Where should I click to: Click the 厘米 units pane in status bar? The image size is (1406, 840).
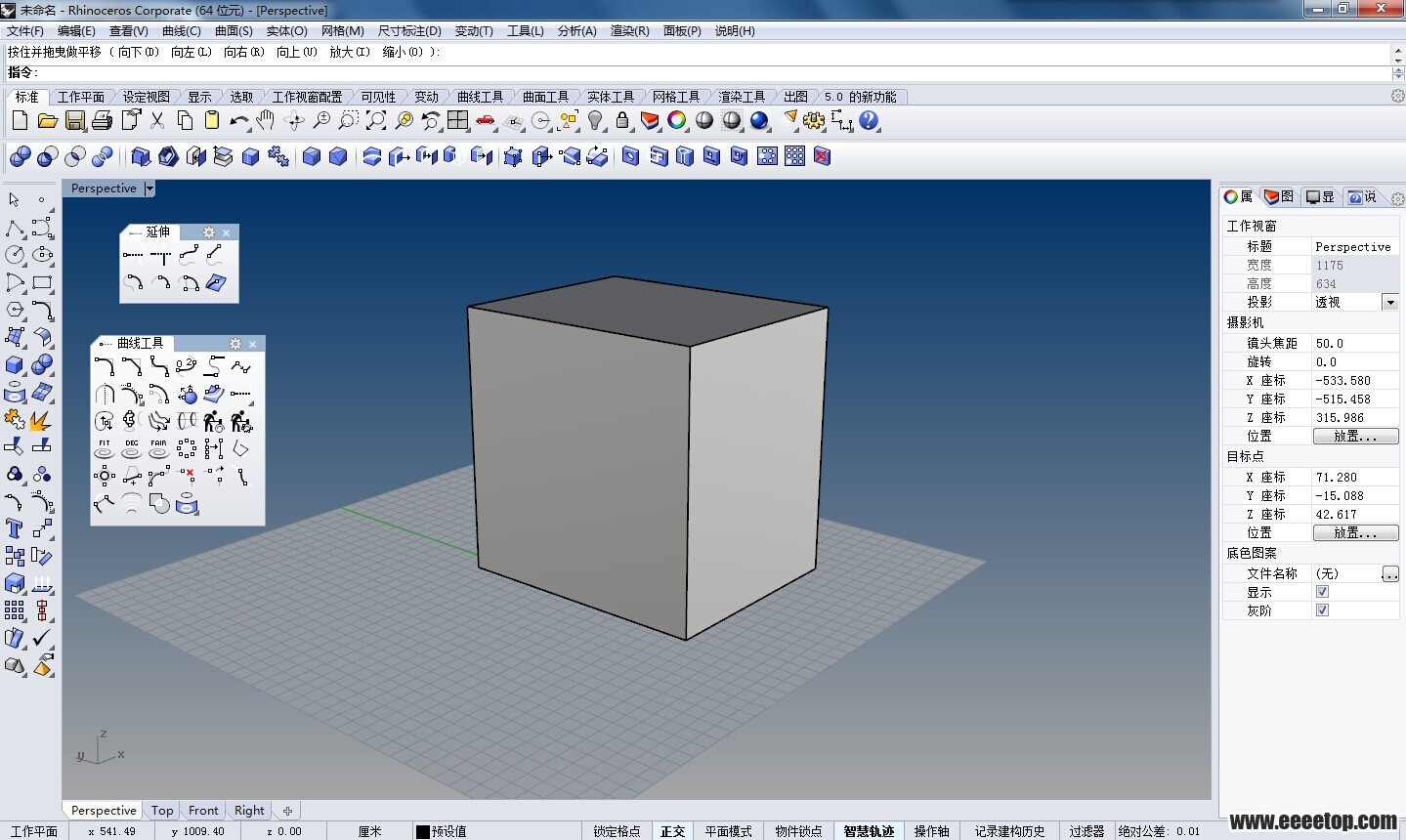click(x=370, y=831)
